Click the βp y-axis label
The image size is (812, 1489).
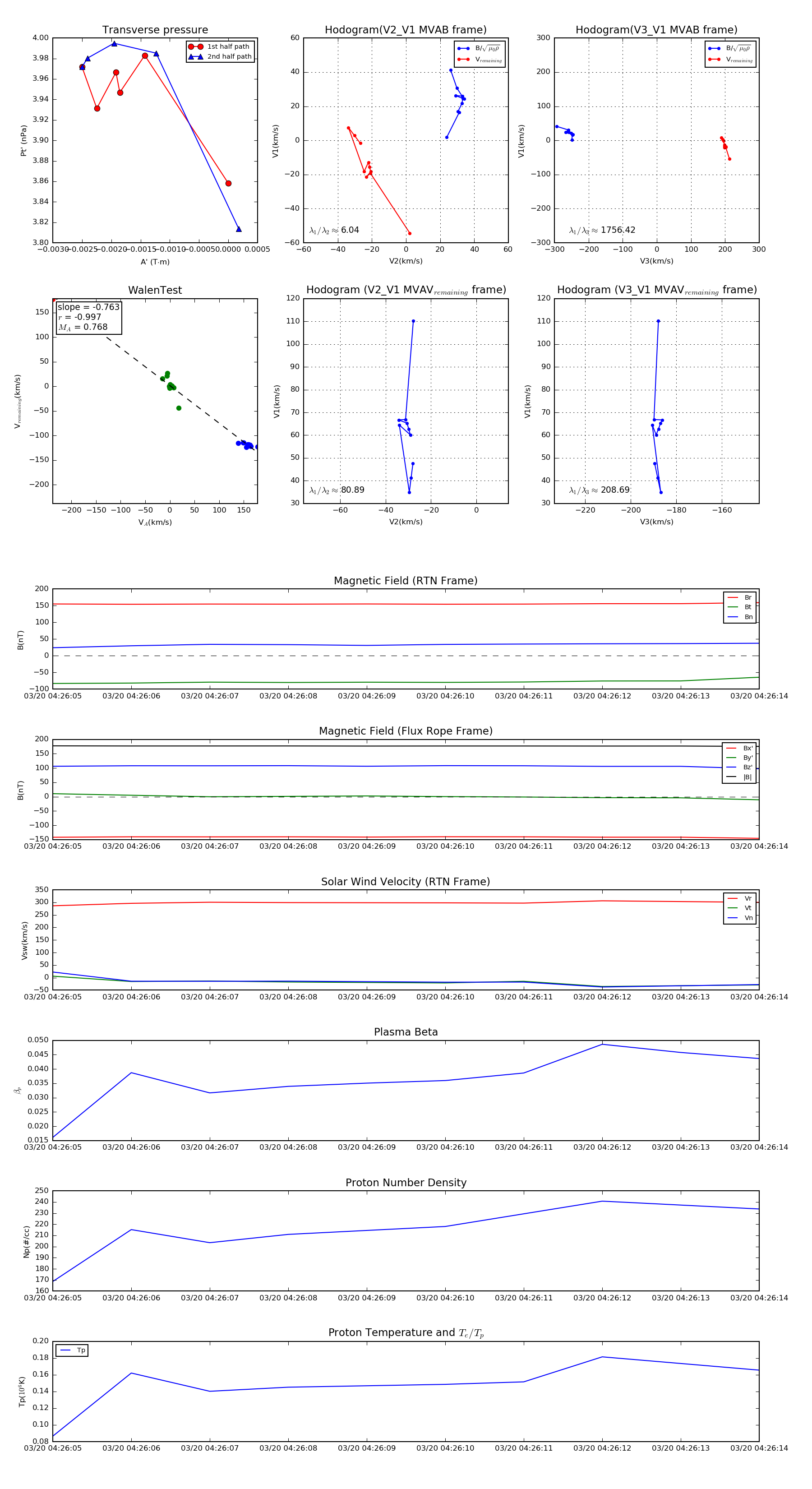(x=18, y=1091)
